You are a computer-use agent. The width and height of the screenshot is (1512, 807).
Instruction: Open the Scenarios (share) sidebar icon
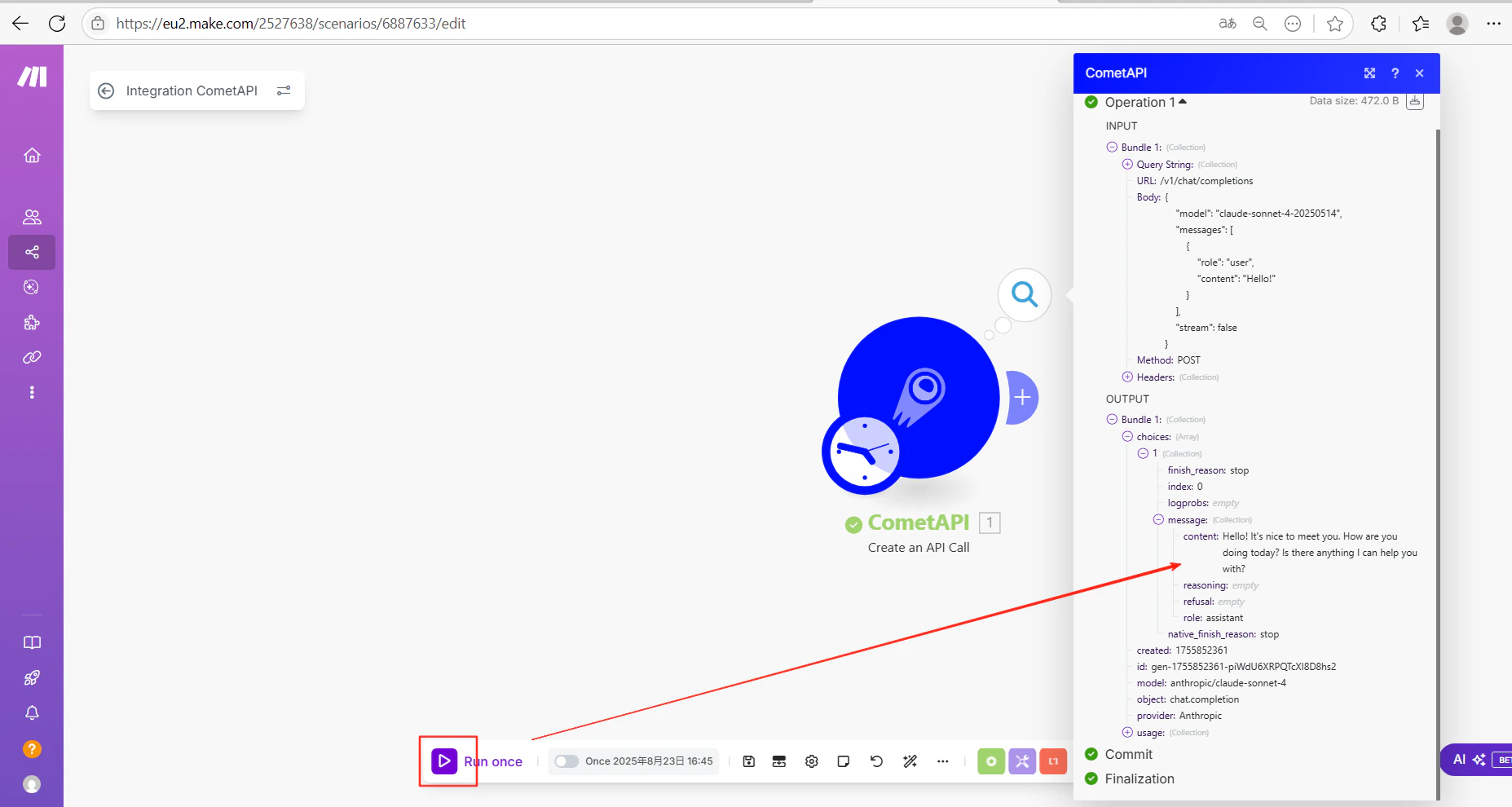[x=32, y=252]
